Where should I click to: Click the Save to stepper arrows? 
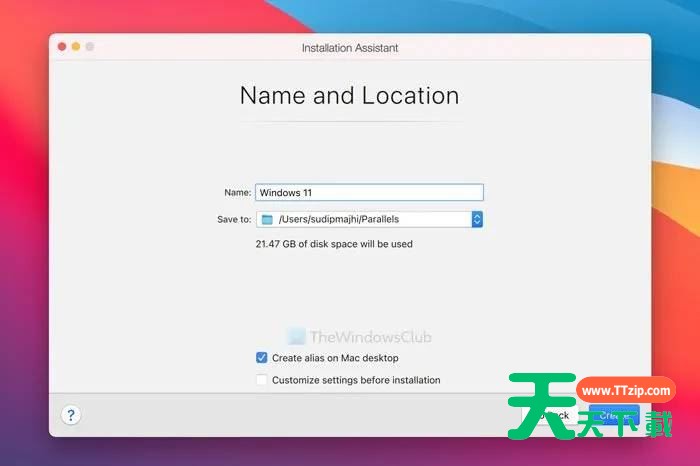[477, 219]
